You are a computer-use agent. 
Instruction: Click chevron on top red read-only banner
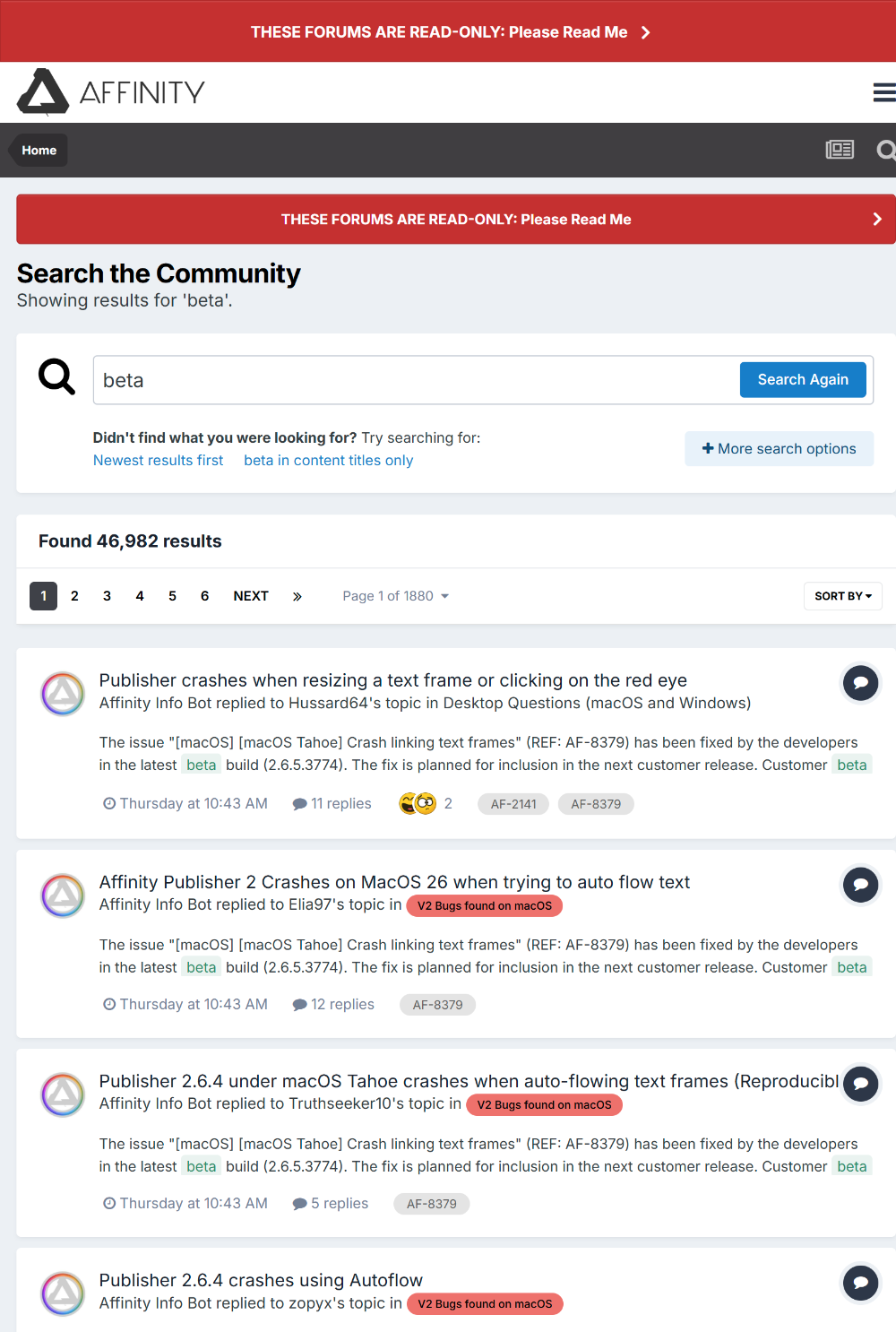[645, 32]
